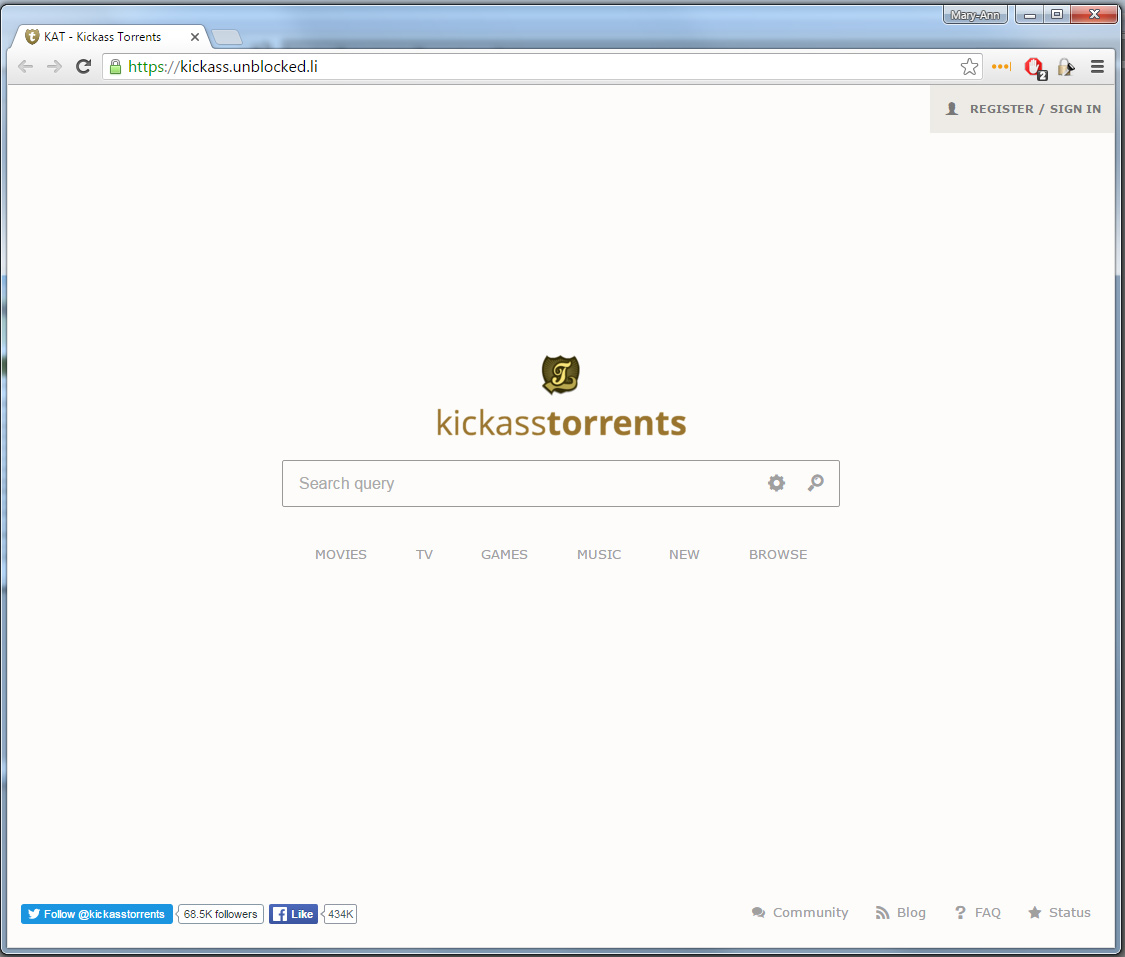This screenshot has height=957, width=1125.
Task: Maximize the Chrome window
Action: coord(1057,14)
